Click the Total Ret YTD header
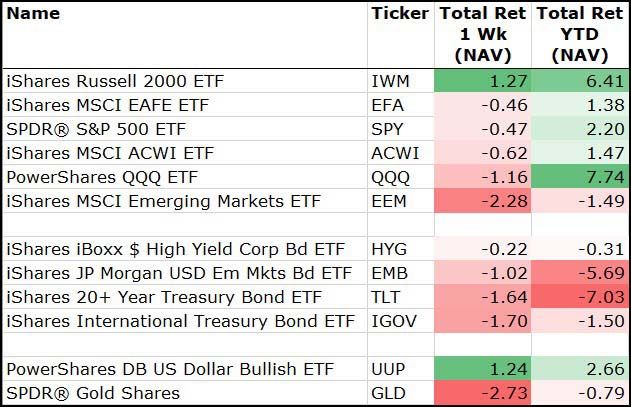631x407 pixels. point(582,34)
